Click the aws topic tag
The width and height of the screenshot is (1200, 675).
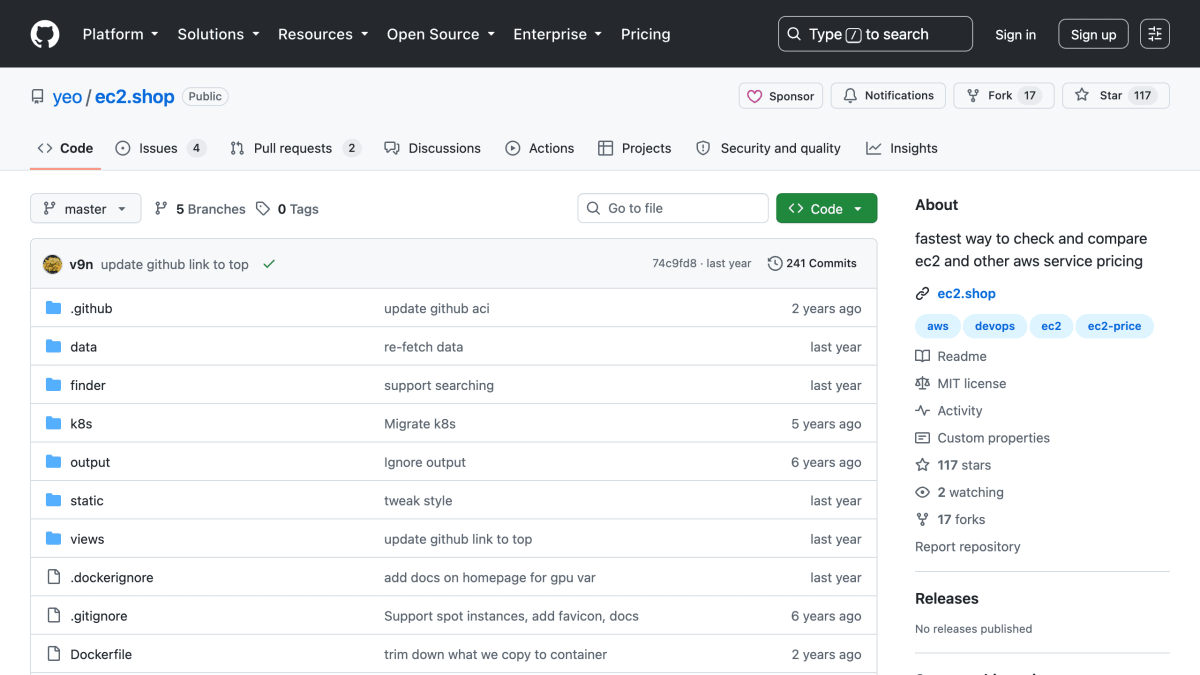938,326
